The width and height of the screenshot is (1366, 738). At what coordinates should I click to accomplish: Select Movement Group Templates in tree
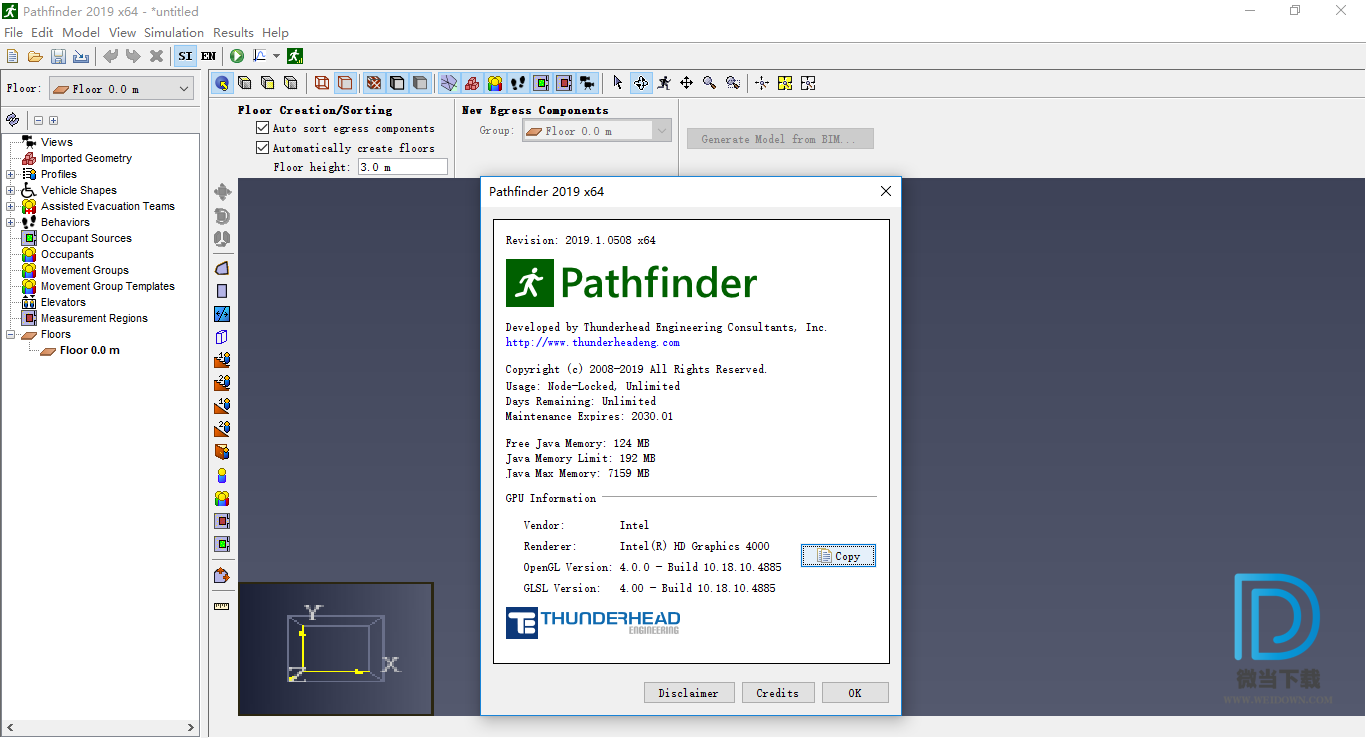tap(107, 286)
